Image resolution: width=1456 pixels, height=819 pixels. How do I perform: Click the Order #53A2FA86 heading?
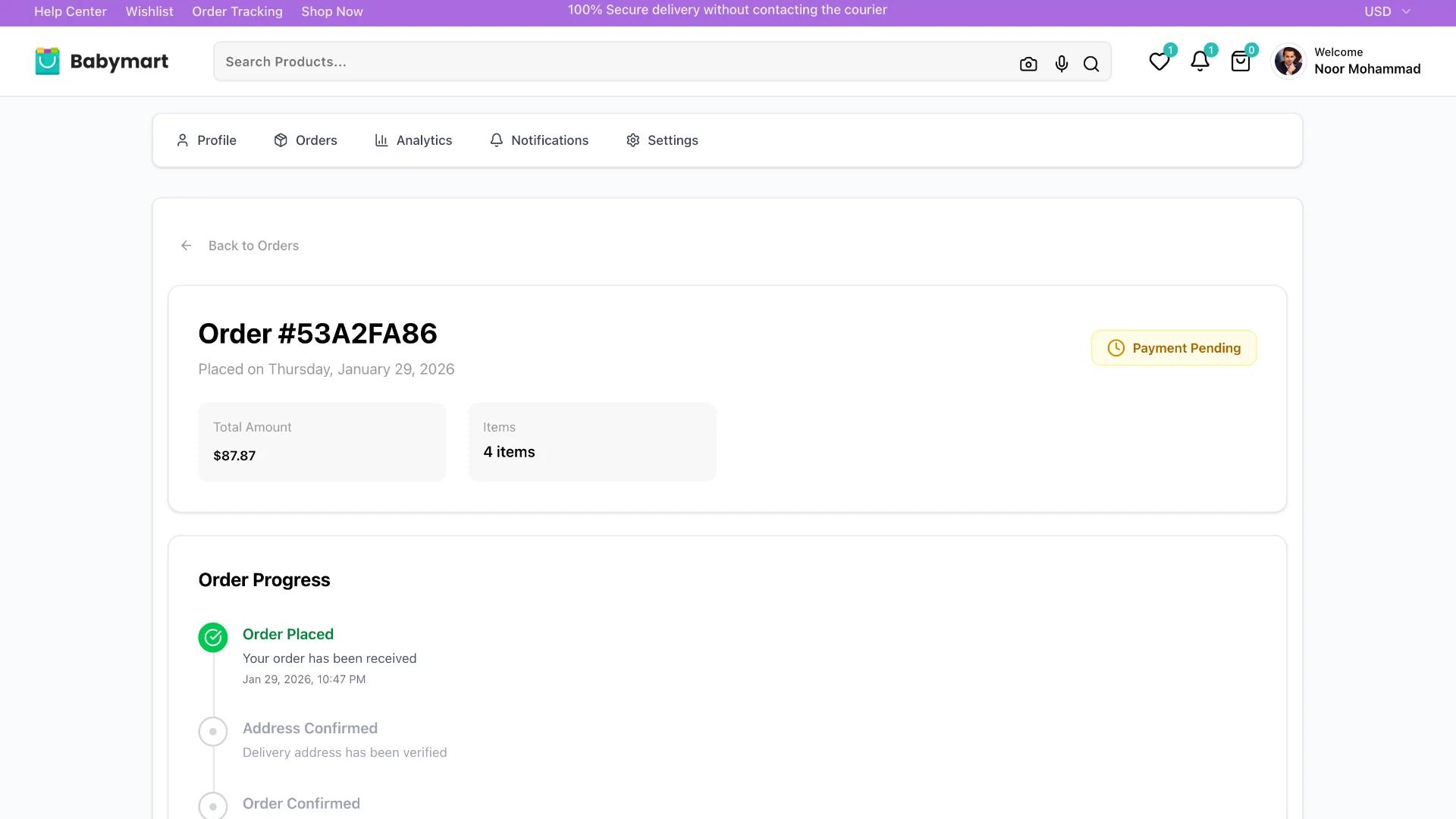(x=318, y=334)
